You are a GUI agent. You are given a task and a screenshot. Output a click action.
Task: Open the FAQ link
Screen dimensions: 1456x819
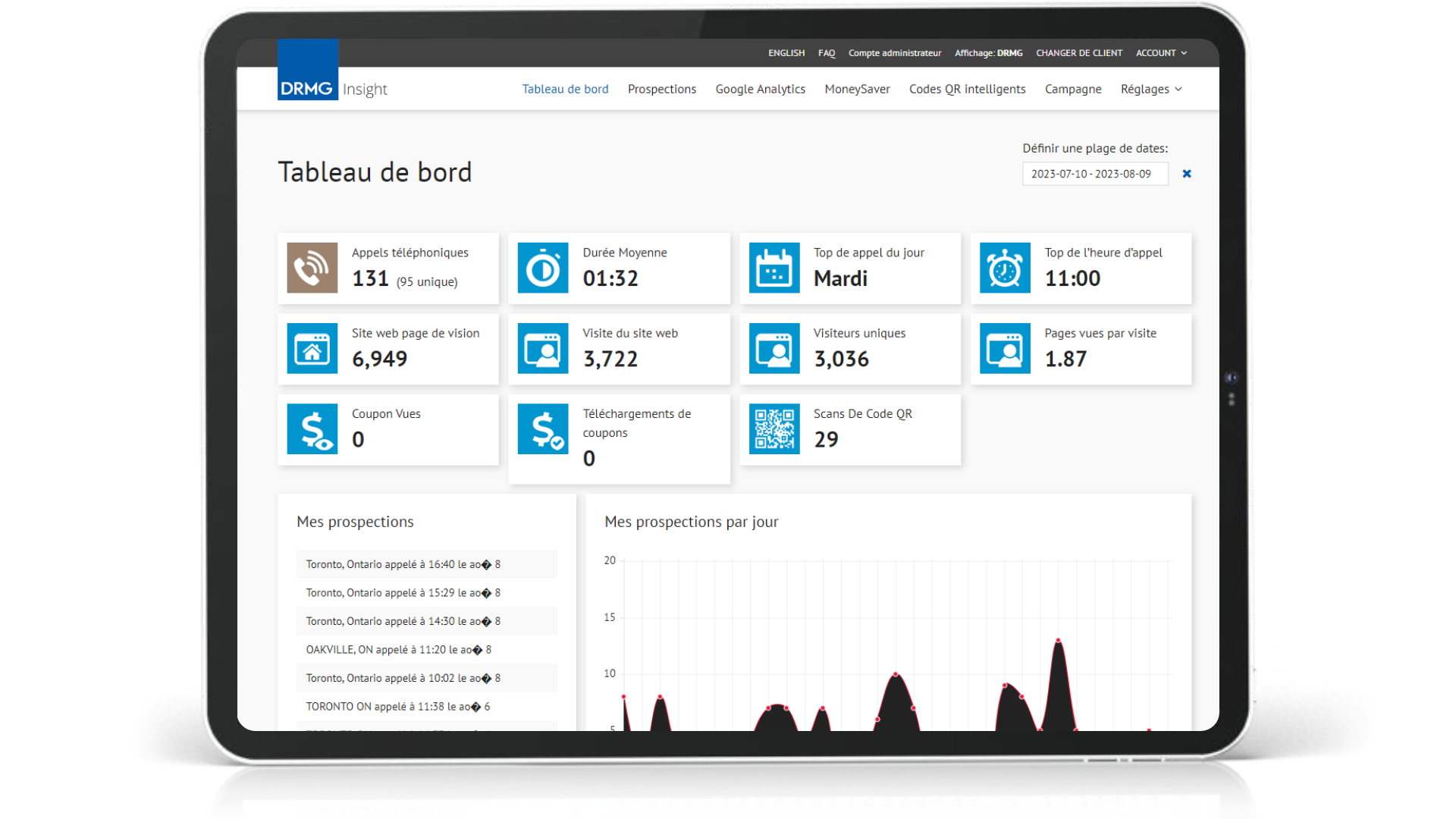[827, 53]
